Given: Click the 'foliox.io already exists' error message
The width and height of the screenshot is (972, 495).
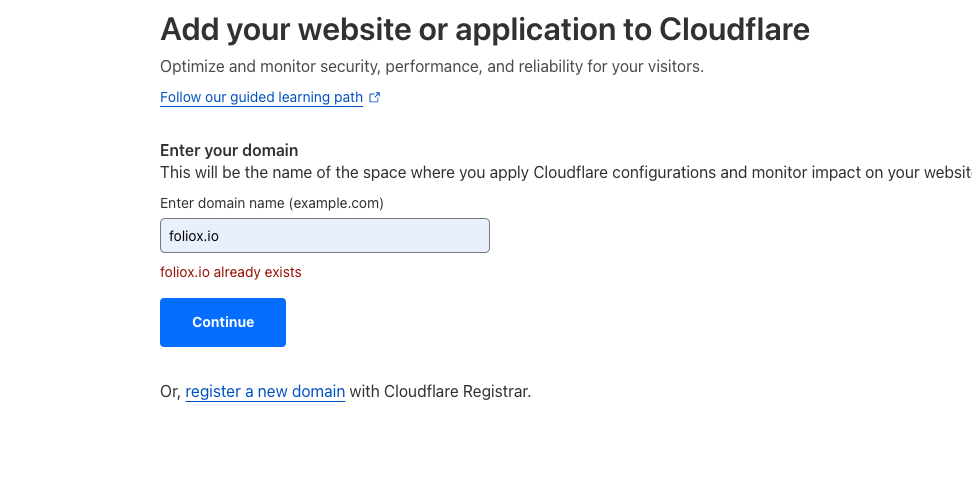Looking at the screenshot, I should click(231, 272).
